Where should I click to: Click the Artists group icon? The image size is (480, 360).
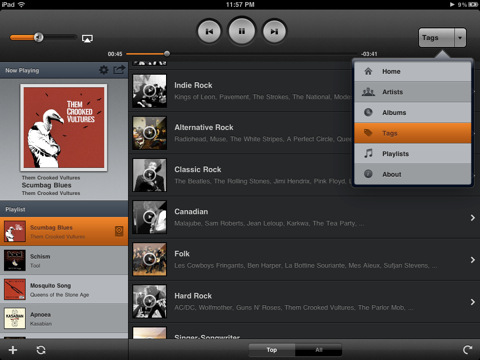click(x=368, y=92)
